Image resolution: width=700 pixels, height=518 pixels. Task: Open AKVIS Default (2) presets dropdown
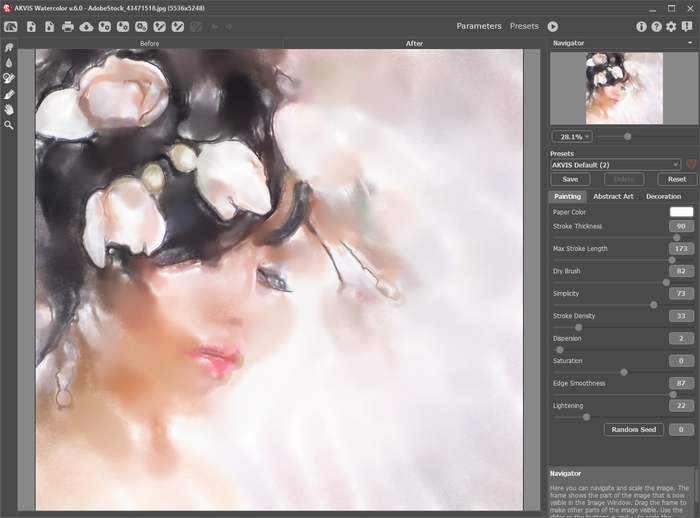[616, 165]
